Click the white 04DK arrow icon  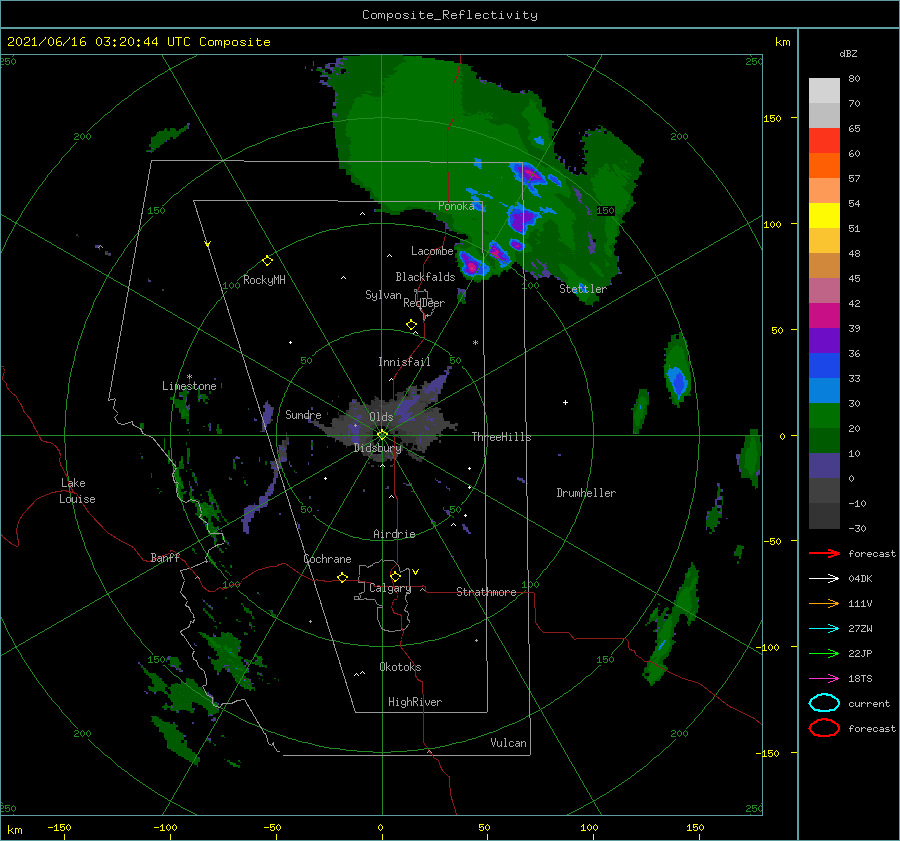(x=824, y=579)
